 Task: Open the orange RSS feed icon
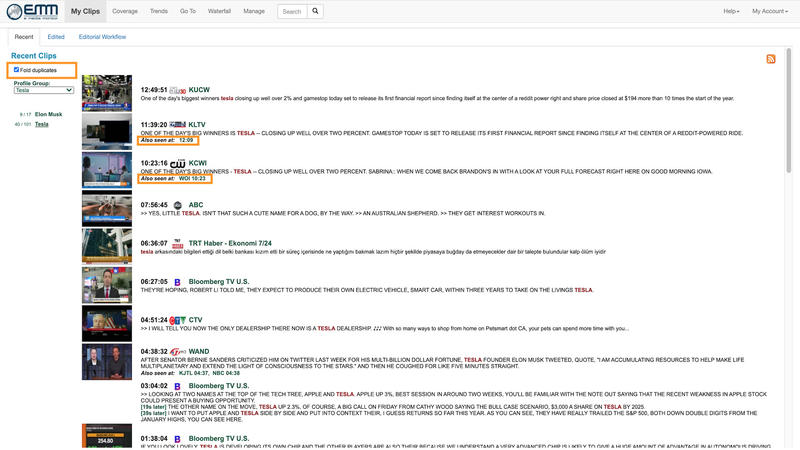click(x=771, y=60)
